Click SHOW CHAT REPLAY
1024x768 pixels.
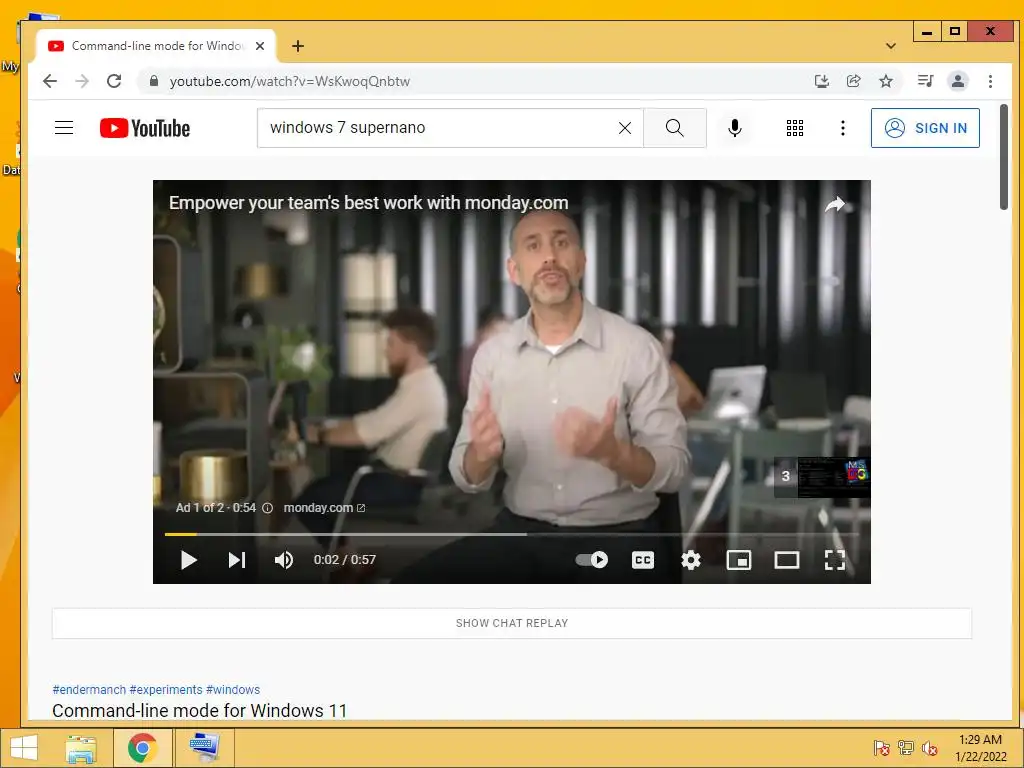point(512,623)
